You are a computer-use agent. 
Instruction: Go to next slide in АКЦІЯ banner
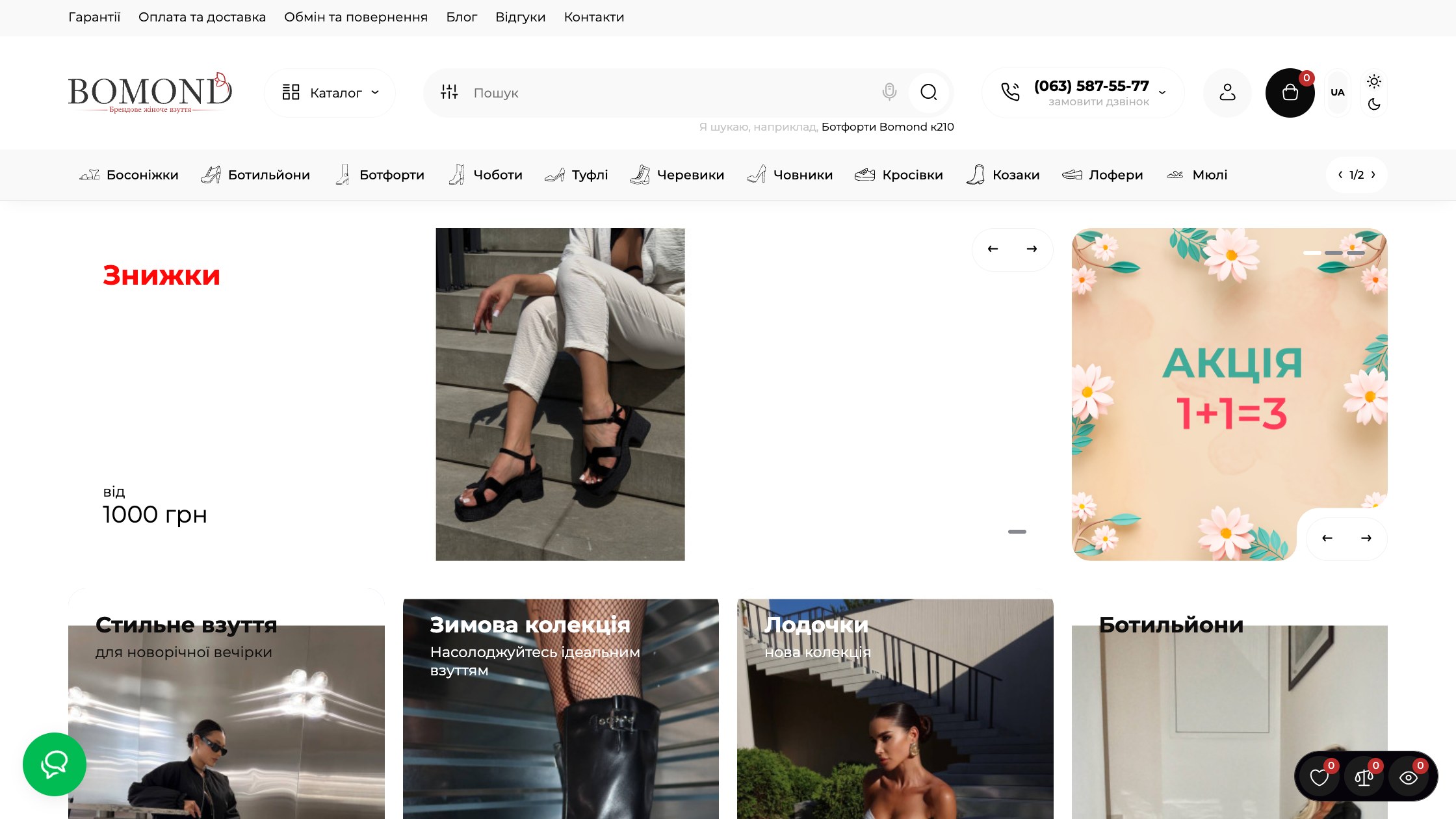click(1366, 538)
